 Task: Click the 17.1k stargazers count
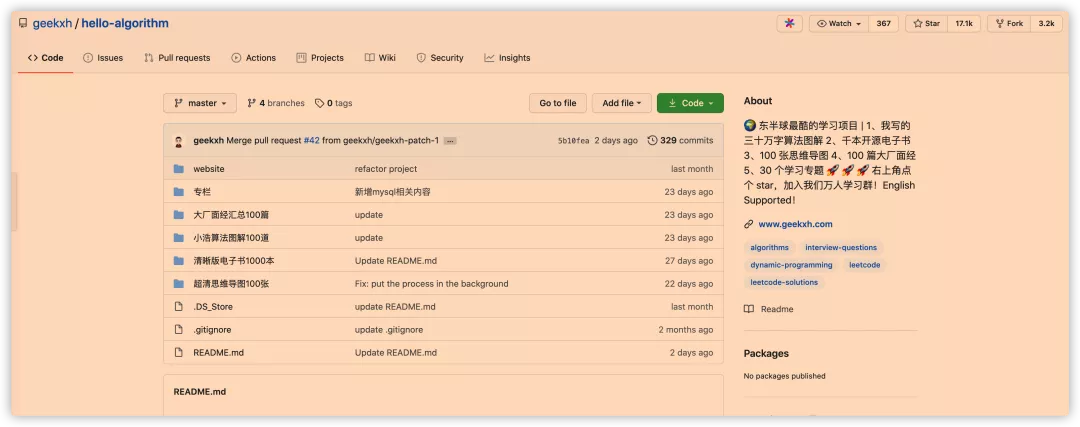pos(964,23)
